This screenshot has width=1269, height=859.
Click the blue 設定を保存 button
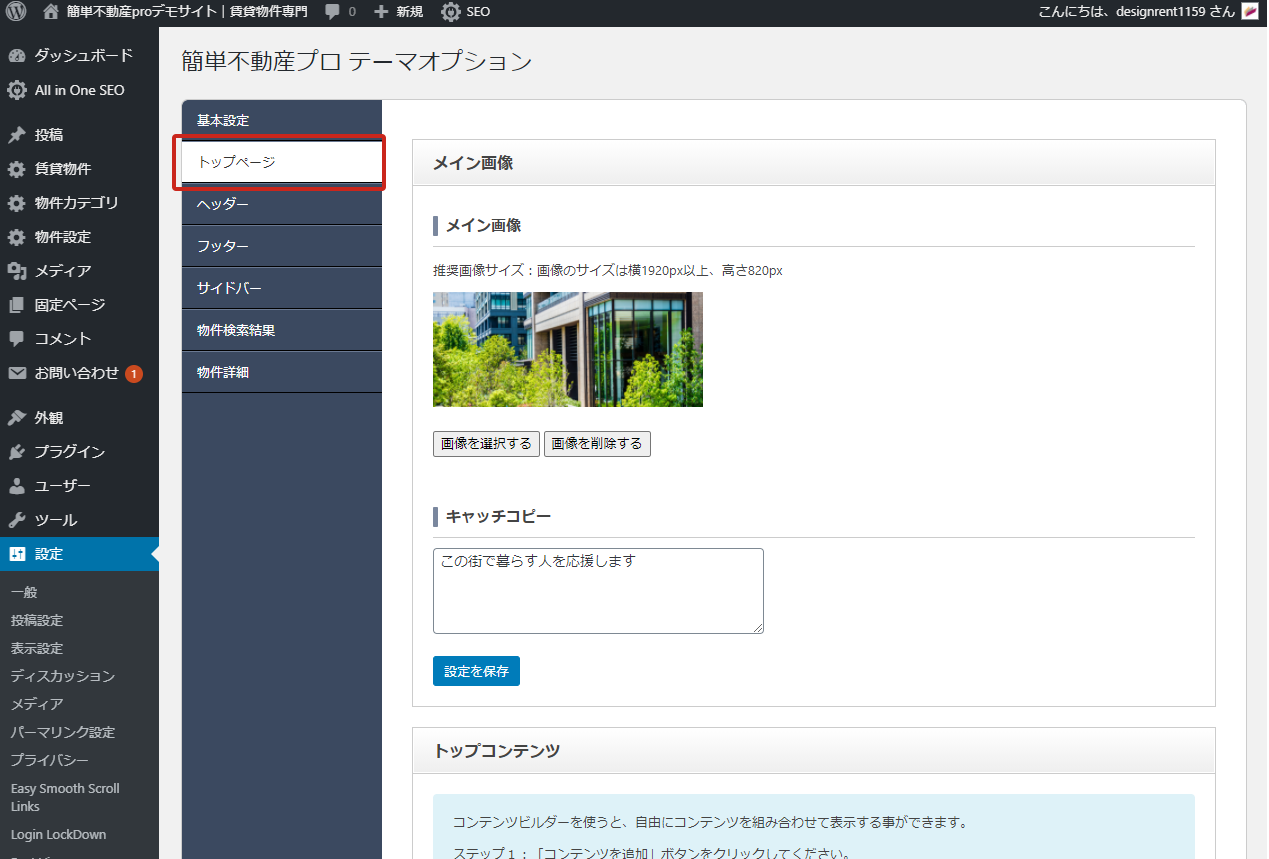476,671
